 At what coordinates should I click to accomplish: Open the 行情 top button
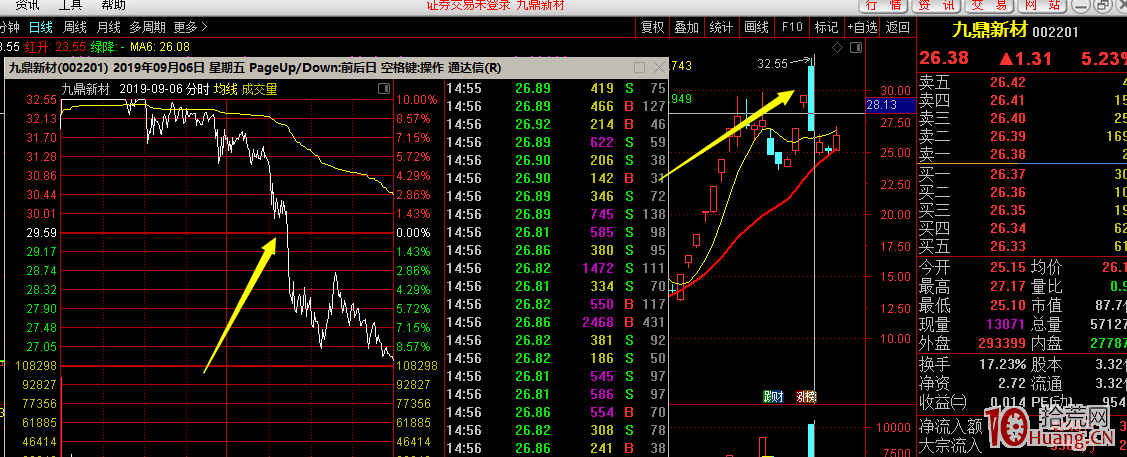click(x=883, y=5)
